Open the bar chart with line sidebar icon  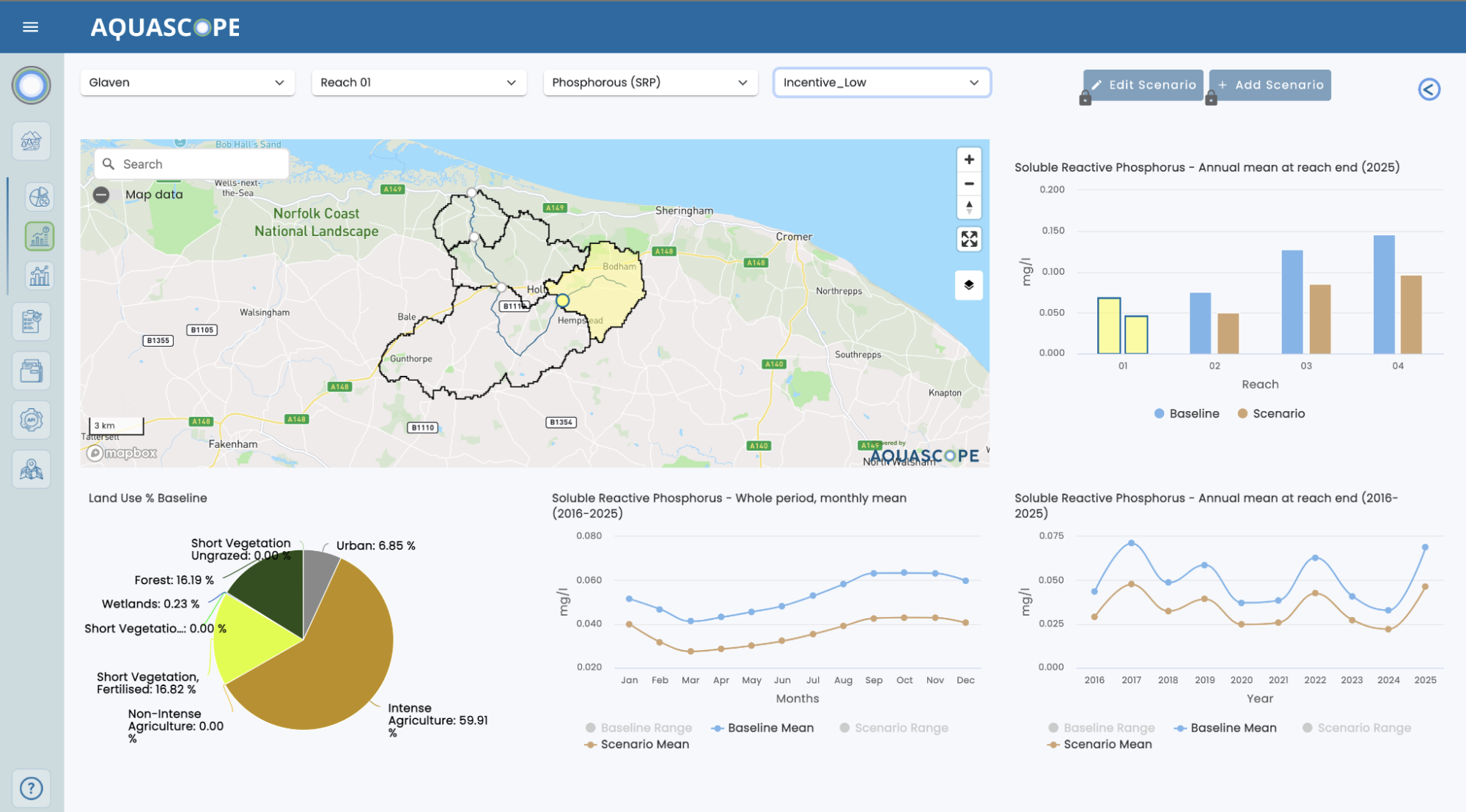pos(40,276)
